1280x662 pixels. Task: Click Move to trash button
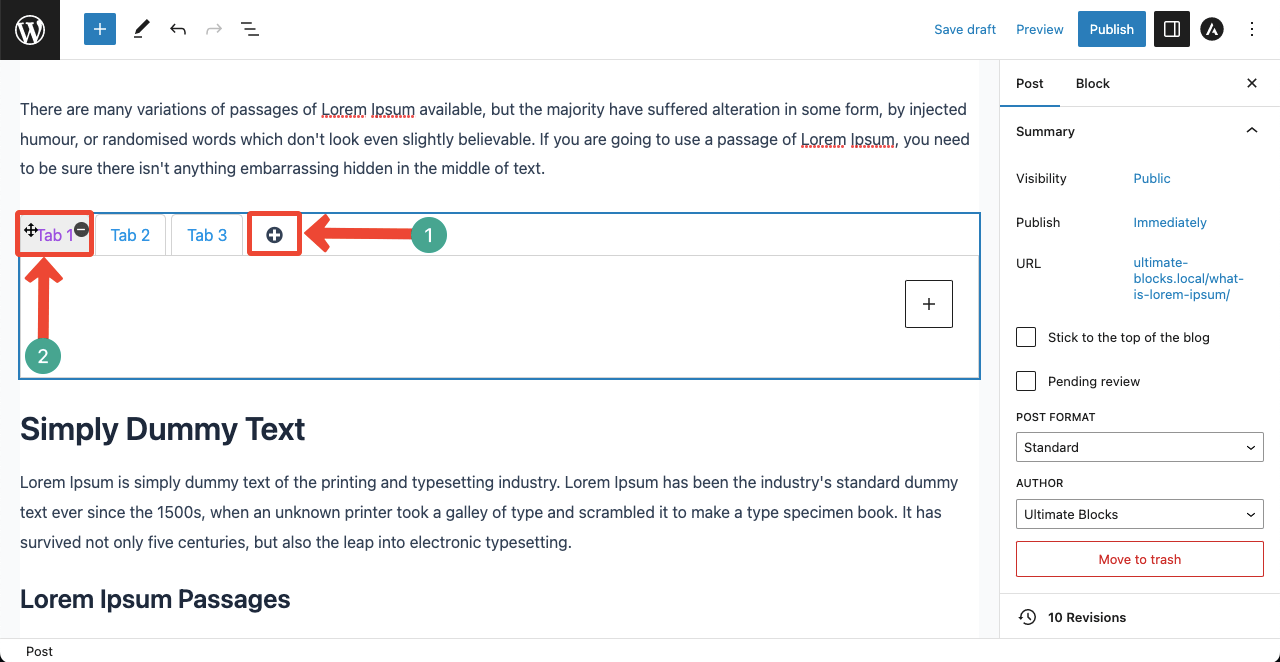pyautogui.click(x=1140, y=559)
